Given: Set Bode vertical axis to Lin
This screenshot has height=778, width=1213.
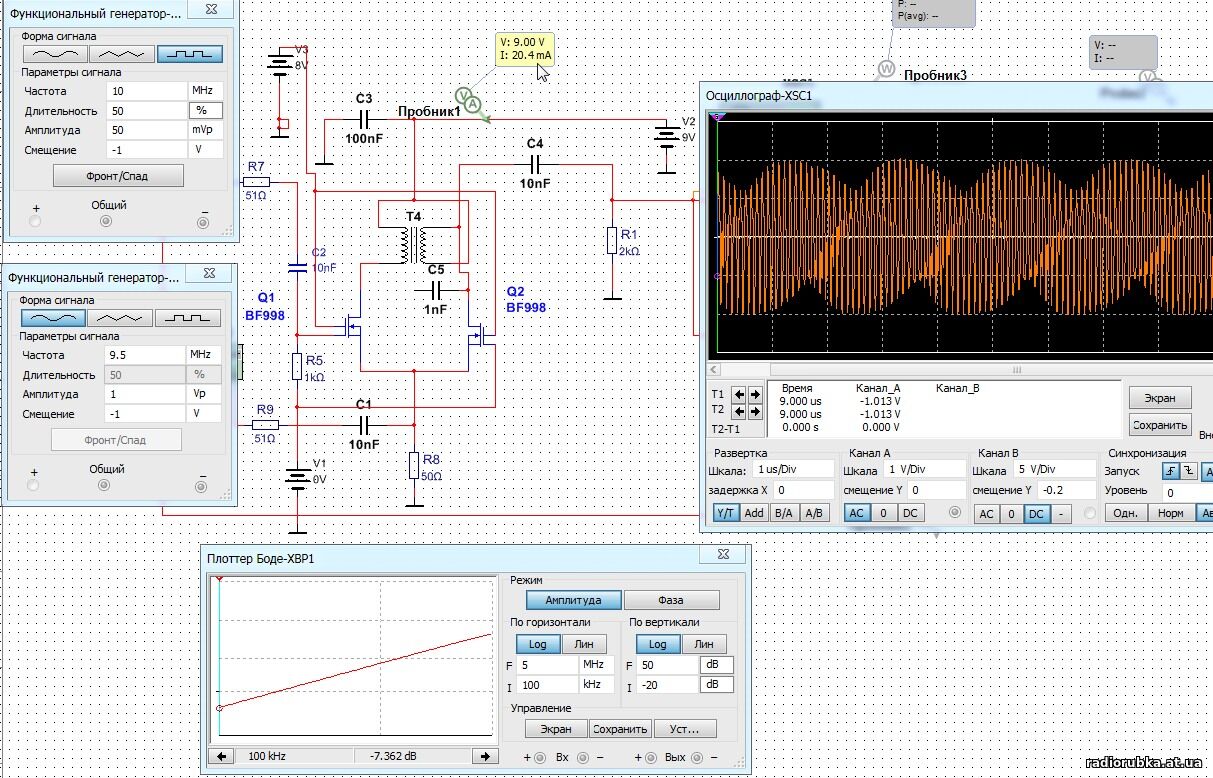Looking at the screenshot, I should point(703,644).
